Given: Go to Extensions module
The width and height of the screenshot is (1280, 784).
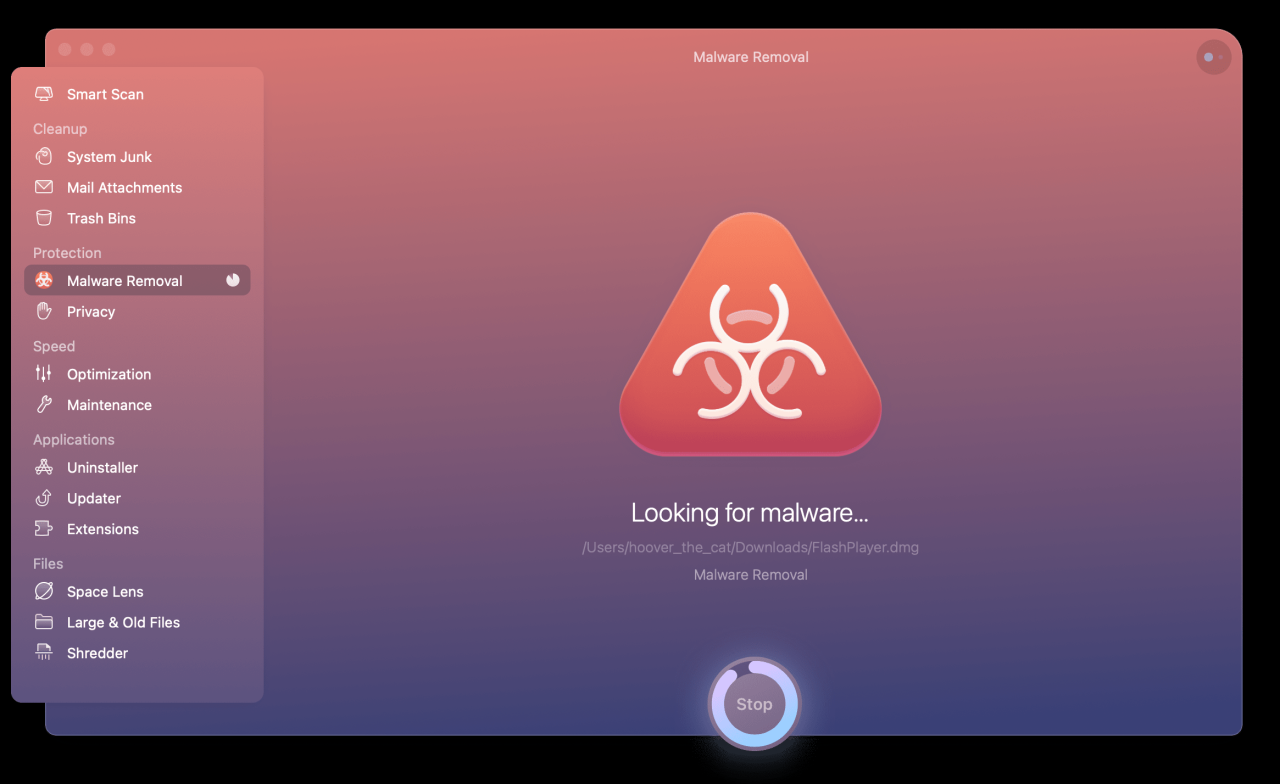Looking at the screenshot, I should (x=137, y=529).
